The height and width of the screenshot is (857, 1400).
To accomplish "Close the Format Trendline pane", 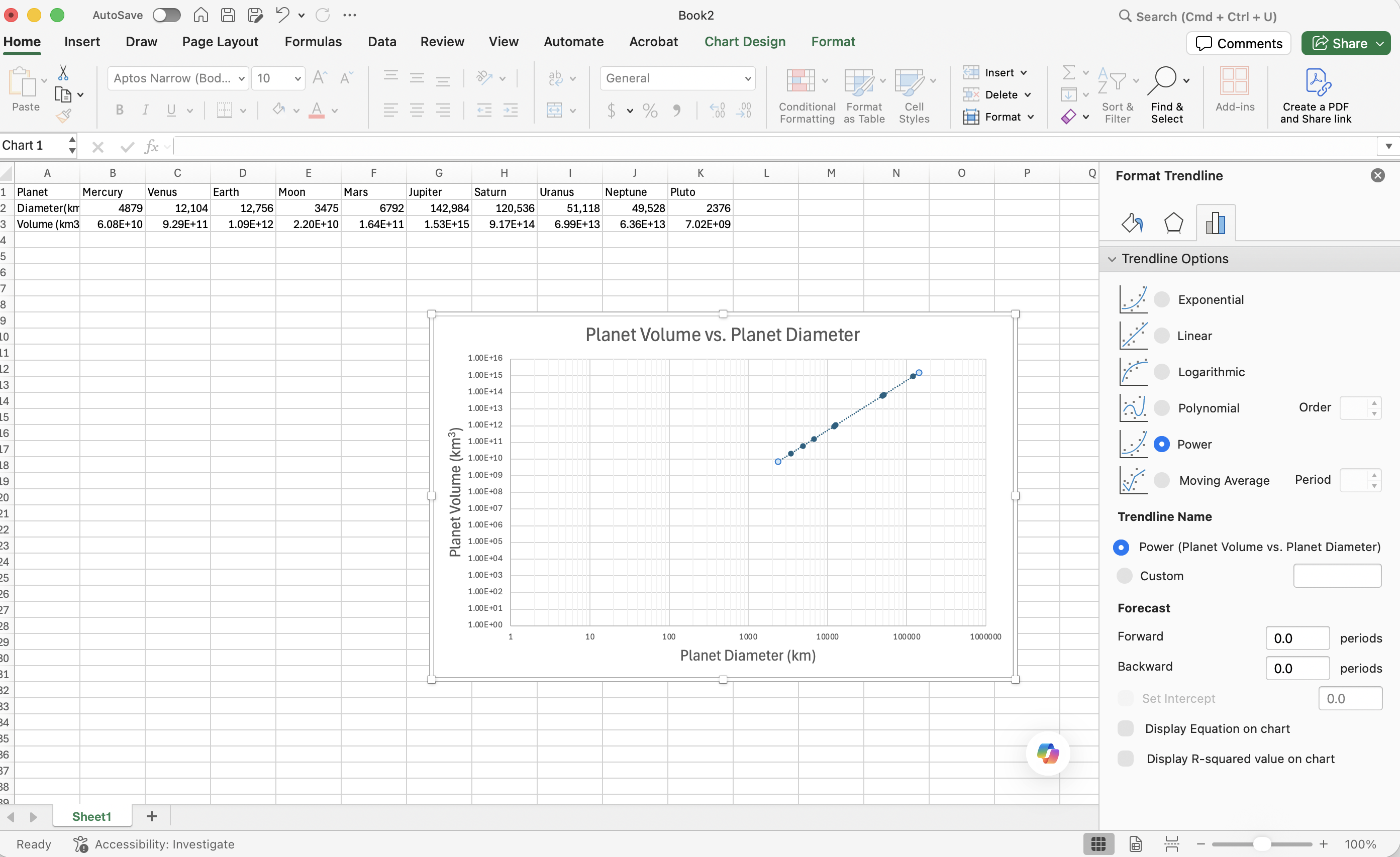I will pos(1378,175).
